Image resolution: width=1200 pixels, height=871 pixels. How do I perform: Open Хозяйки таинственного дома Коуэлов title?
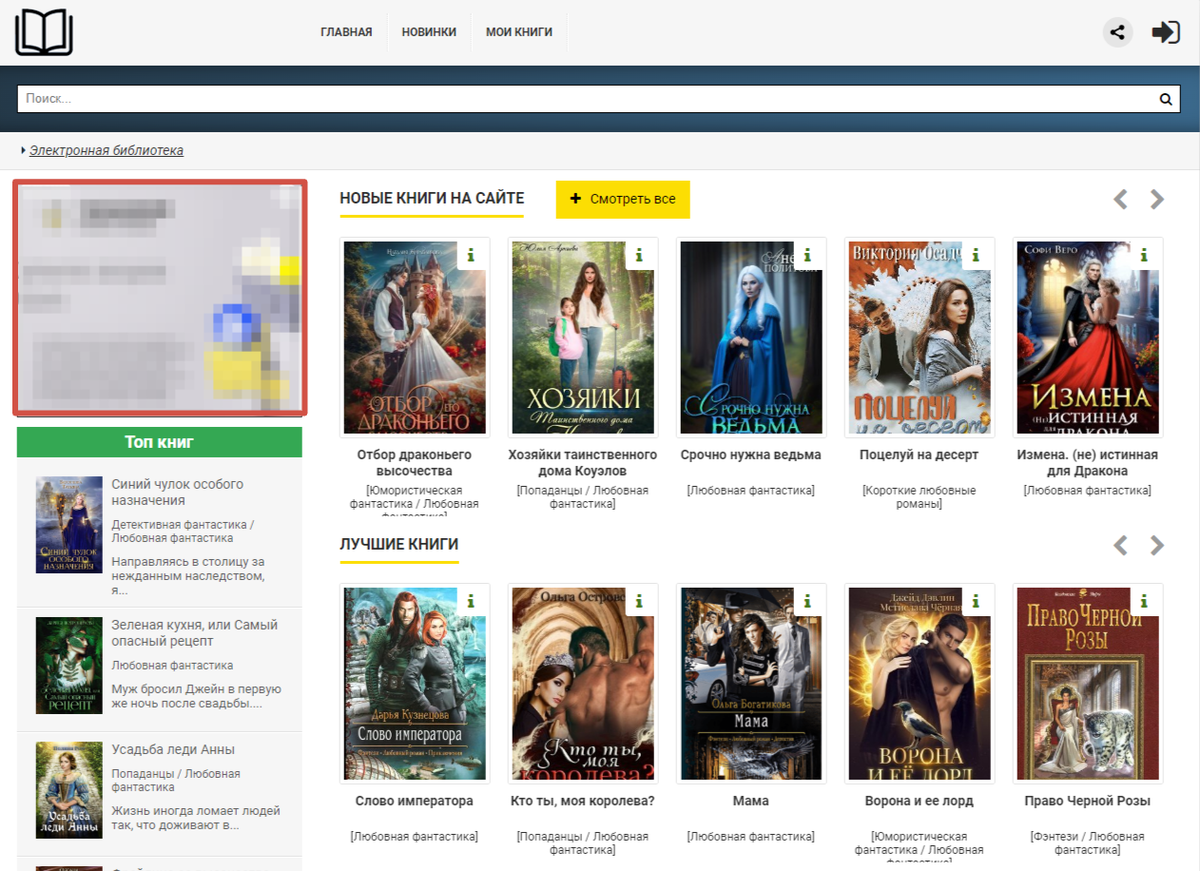coord(582,463)
